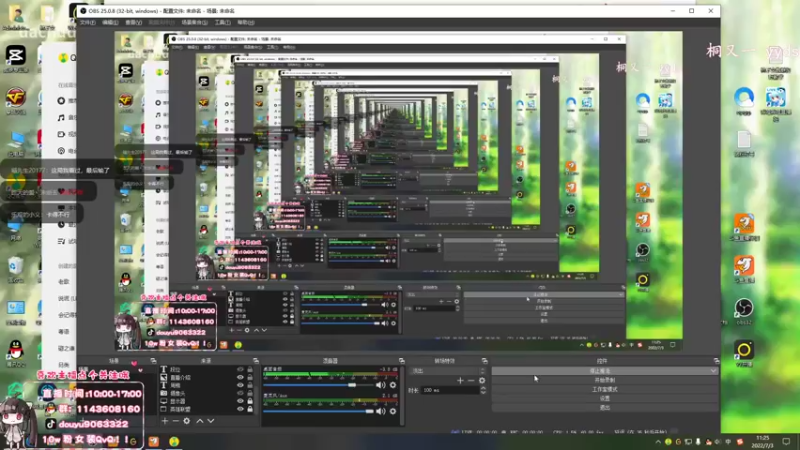Click the green-yellow round taskbar icon
This screenshot has width=800, height=450.
point(174,441)
